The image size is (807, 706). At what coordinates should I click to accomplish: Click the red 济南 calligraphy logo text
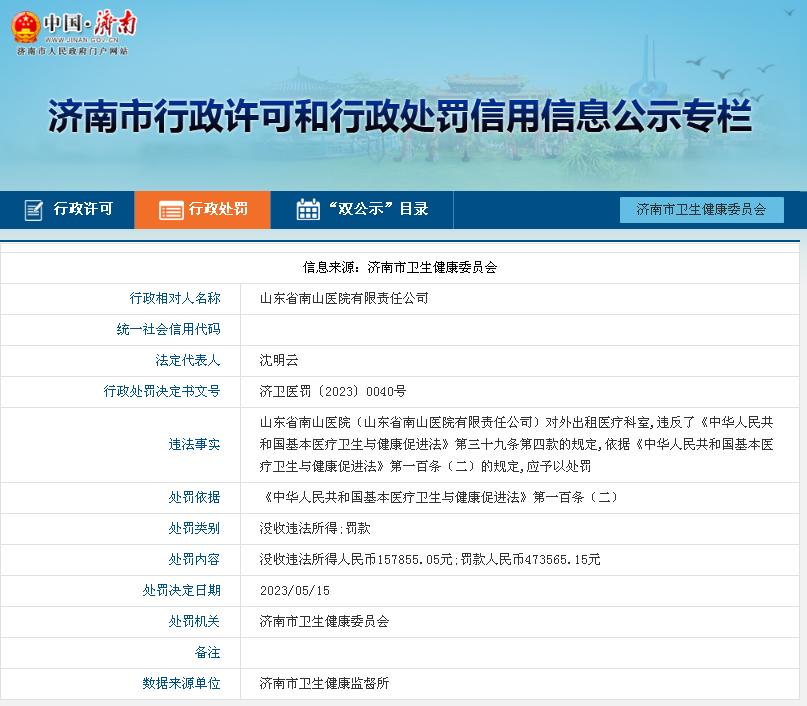[x=113, y=23]
